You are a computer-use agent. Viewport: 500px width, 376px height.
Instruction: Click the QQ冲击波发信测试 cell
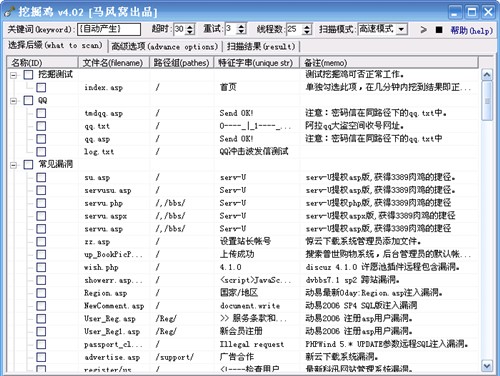coord(254,152)
